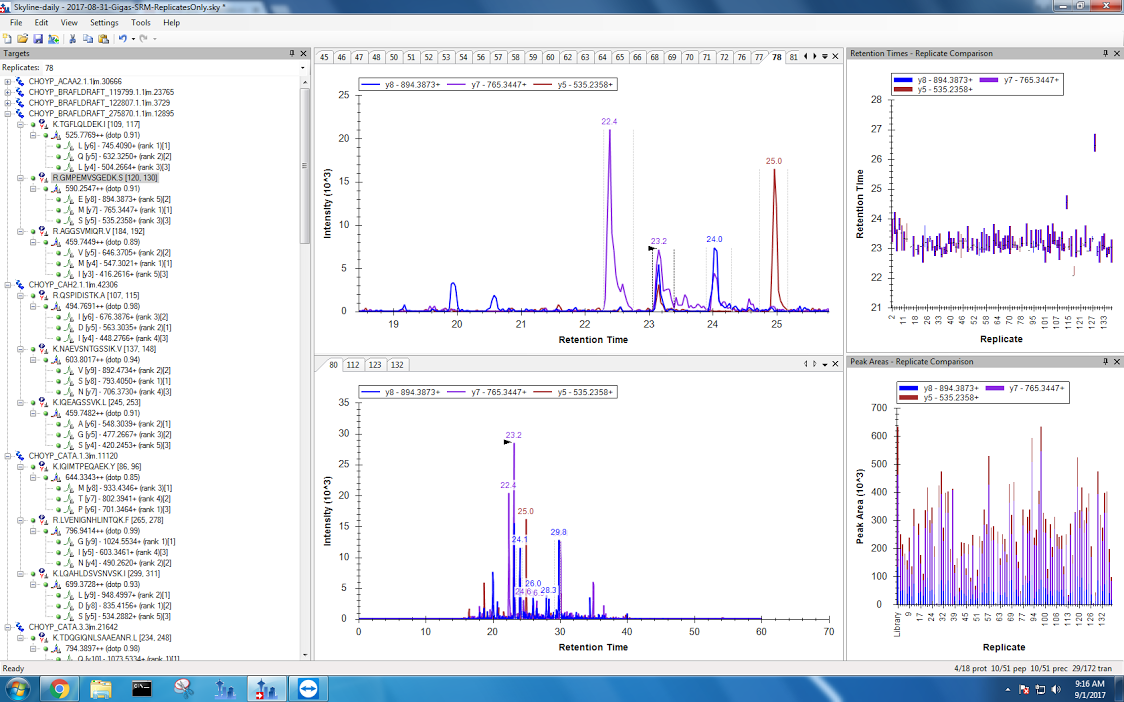Select peptide R.GMPEMVSGEDK.S in the tree
1124x702 pixels.
(103, 178)
